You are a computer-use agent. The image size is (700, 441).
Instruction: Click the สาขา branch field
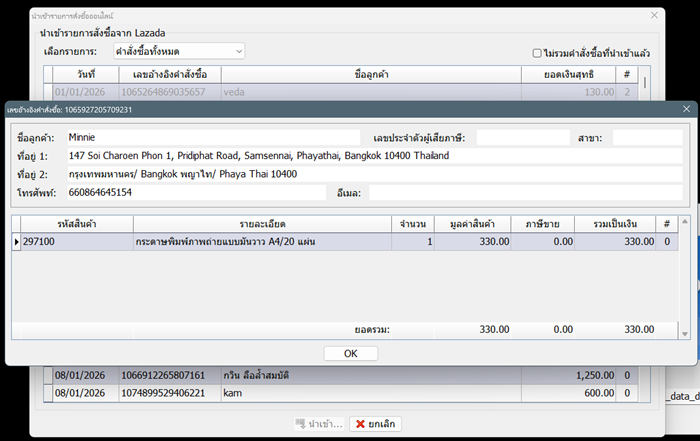(647, 137)
